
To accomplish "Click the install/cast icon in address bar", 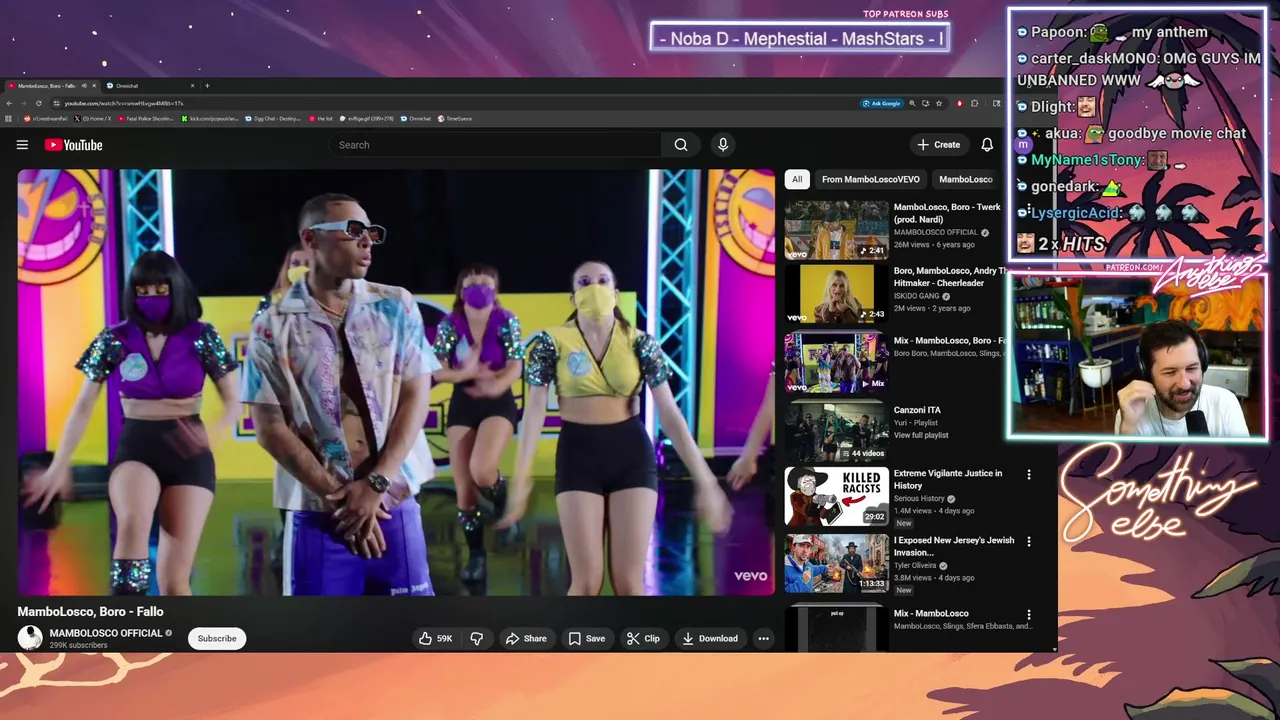I will click(925, 103).
